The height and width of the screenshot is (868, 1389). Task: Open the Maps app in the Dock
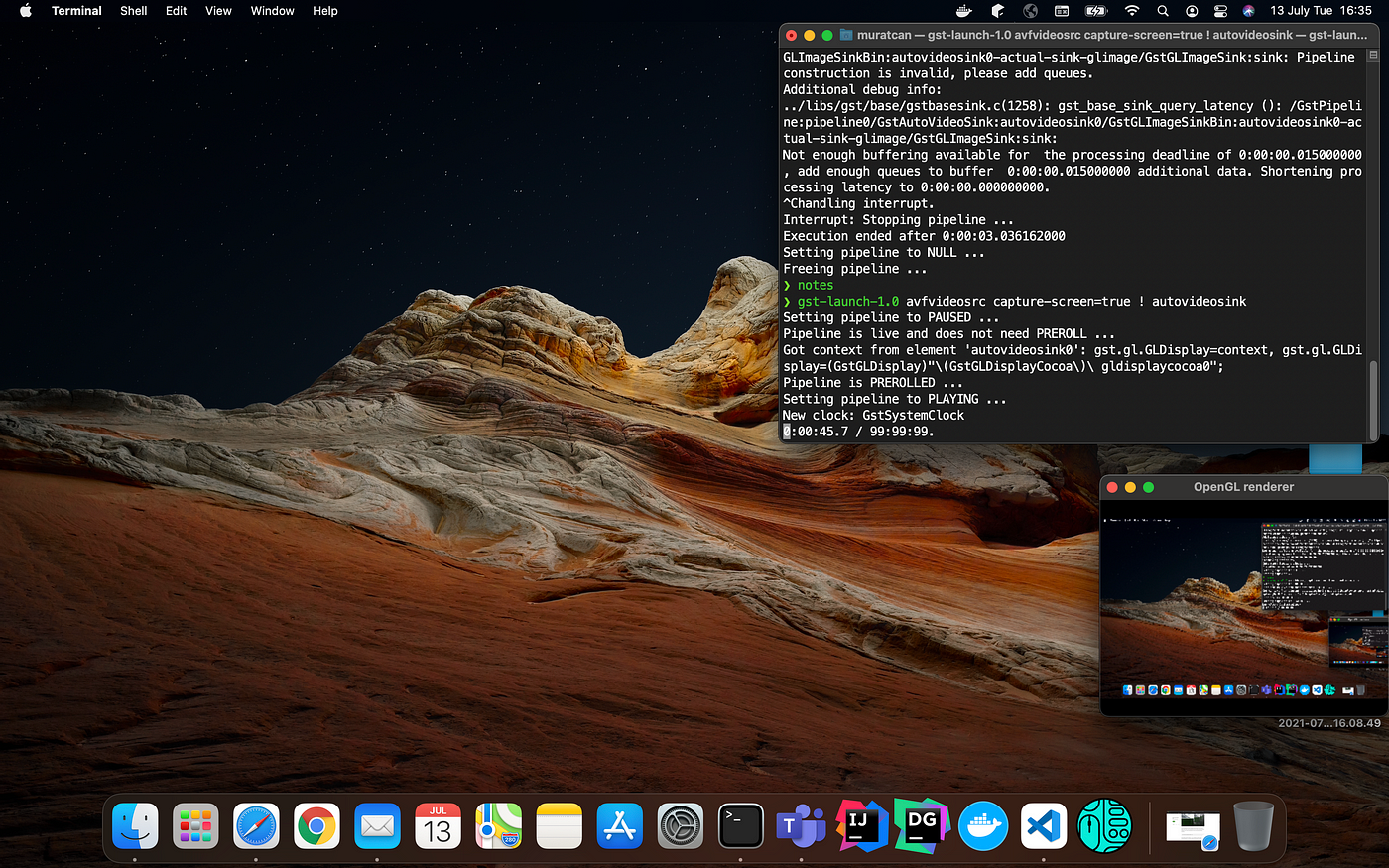coord(498,825)
